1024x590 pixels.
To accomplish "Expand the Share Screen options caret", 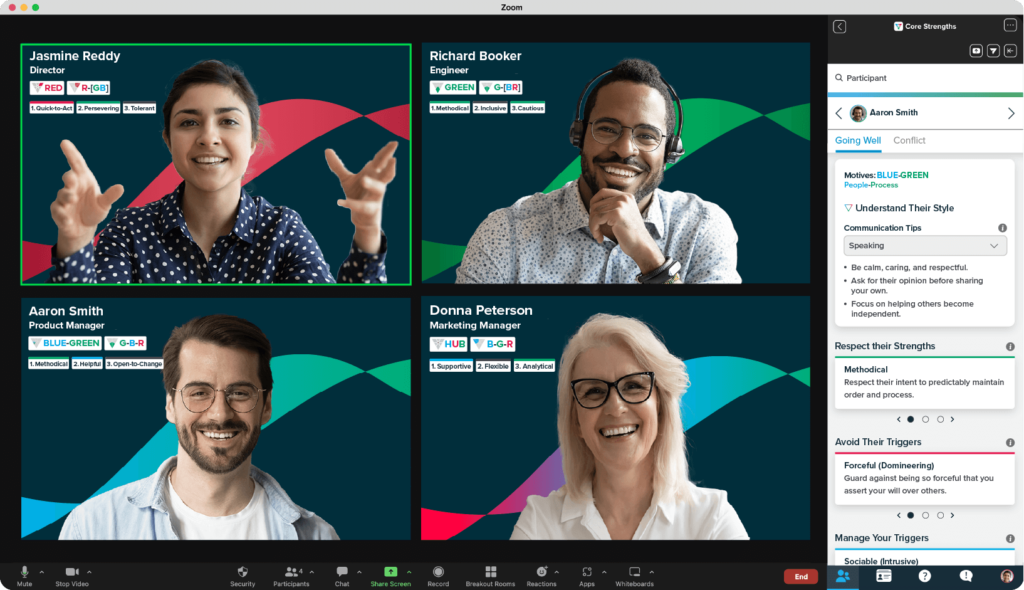I will point(409,572).
